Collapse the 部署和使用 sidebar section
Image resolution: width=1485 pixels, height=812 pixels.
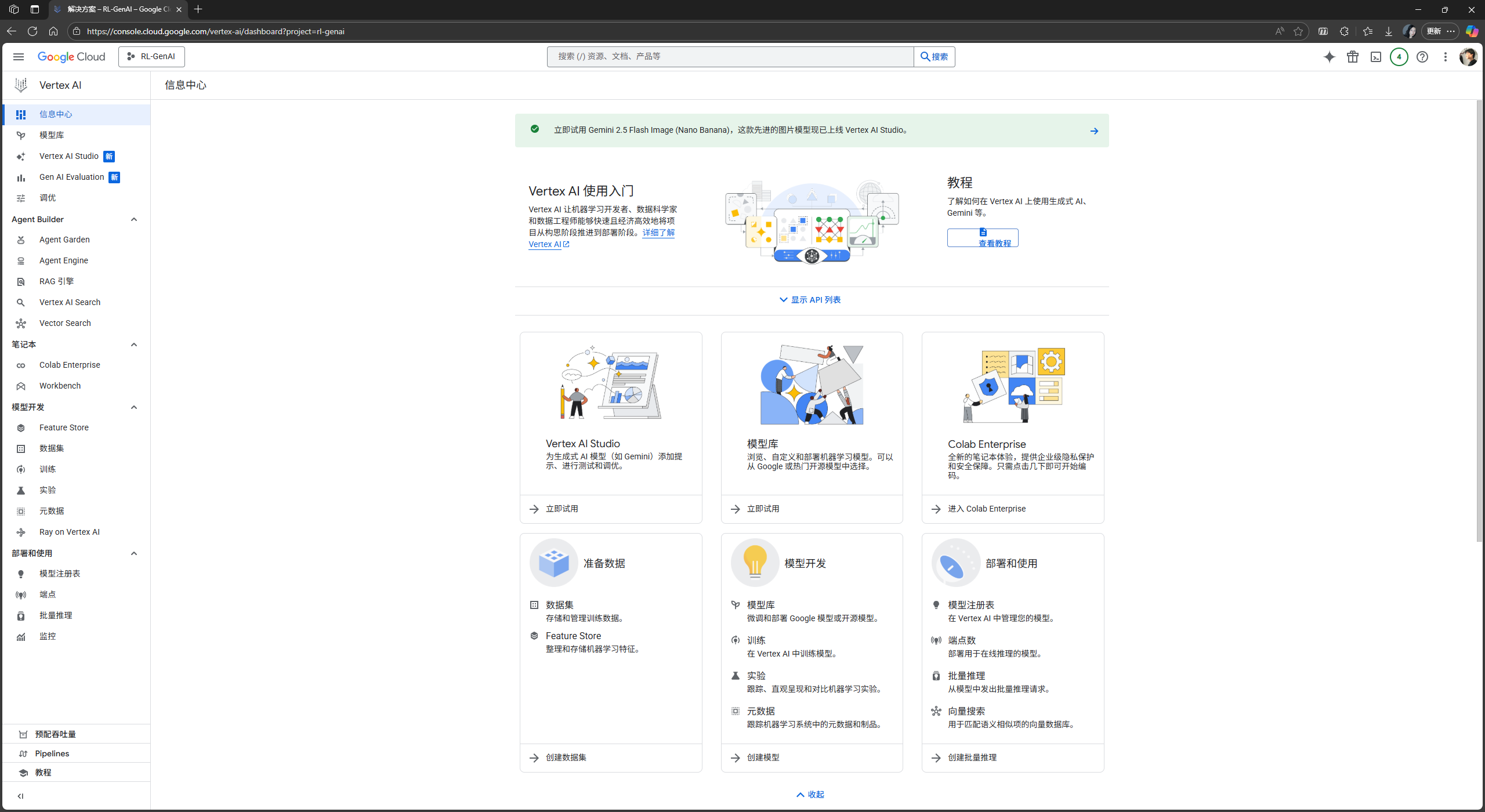[134, 553]
